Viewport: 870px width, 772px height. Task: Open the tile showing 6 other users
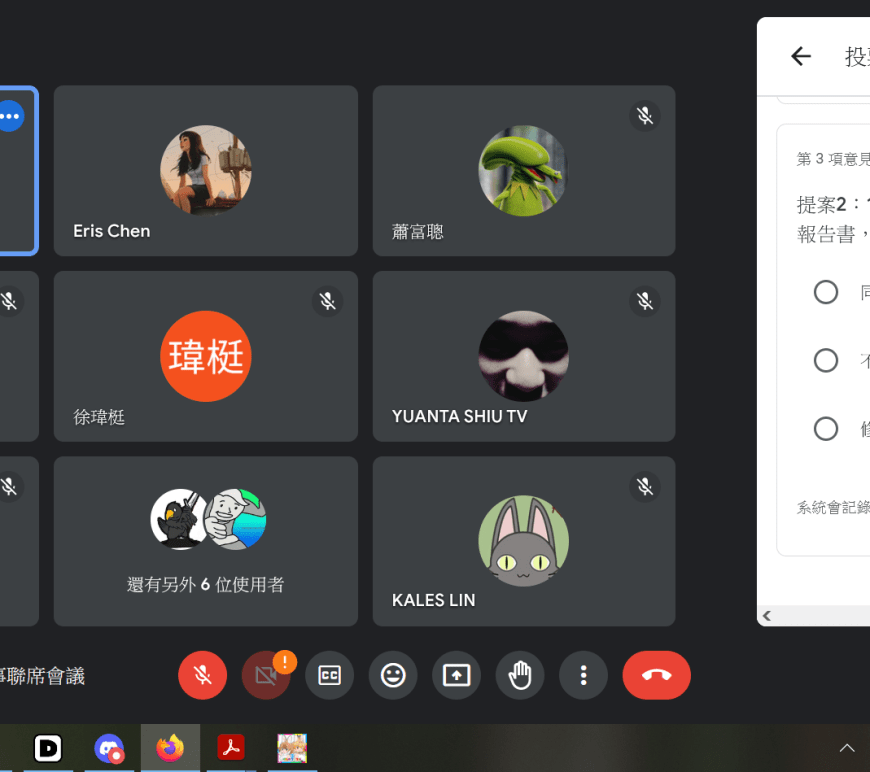(205, 541)
